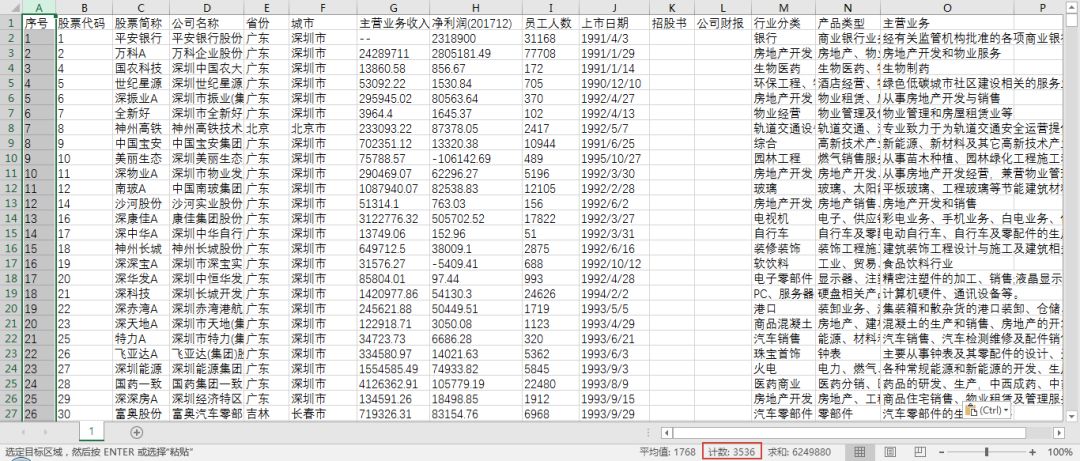This screenshot has height=461, width=1080.
Task: Switch to Page Break Preview
Action: 920,452
